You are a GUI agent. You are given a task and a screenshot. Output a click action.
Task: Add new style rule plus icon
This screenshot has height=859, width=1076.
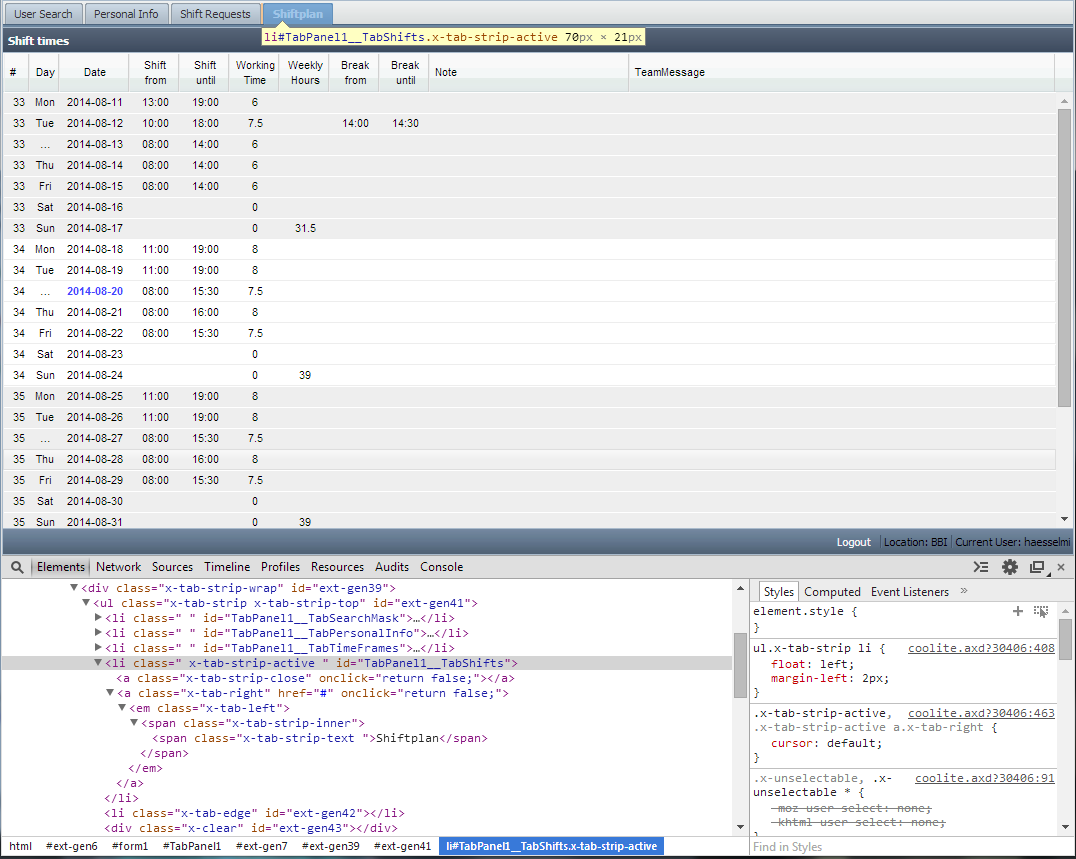(x=1018, y=611)
